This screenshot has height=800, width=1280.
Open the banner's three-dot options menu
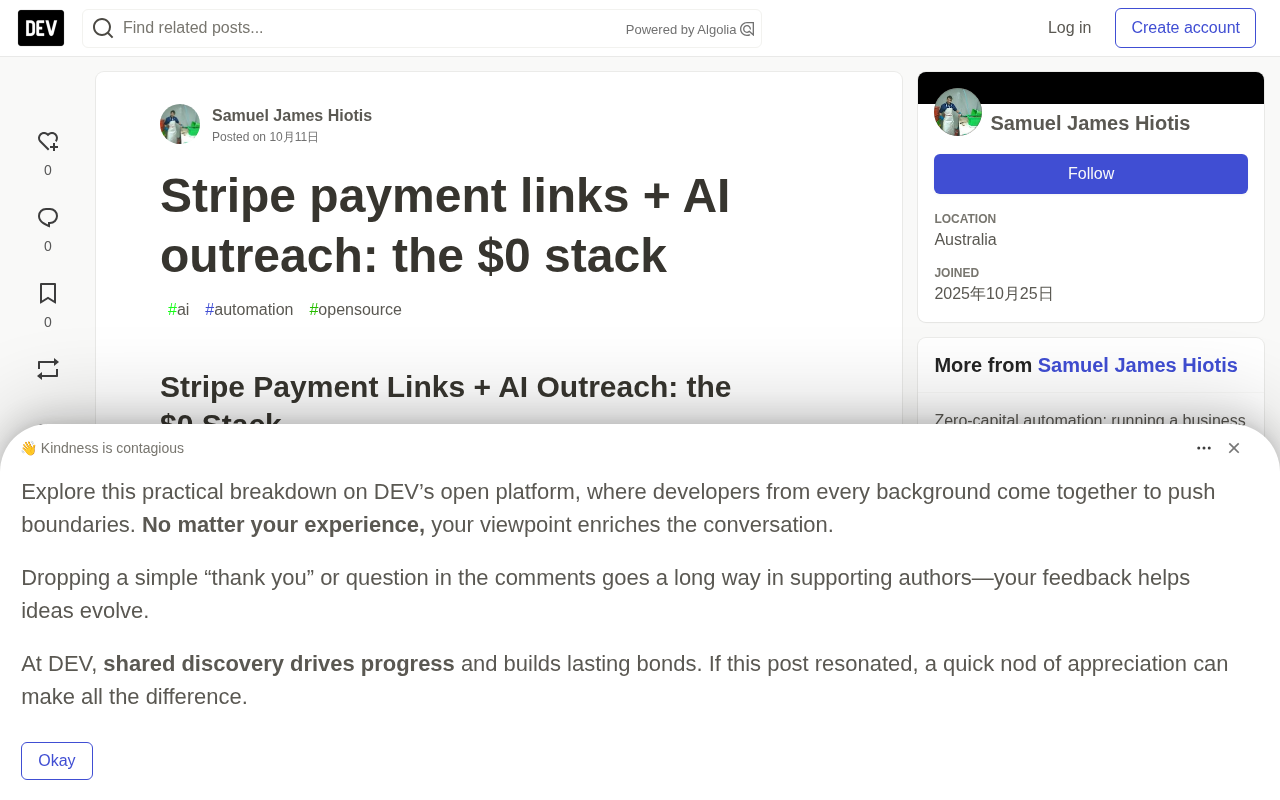click(1204, 448)
